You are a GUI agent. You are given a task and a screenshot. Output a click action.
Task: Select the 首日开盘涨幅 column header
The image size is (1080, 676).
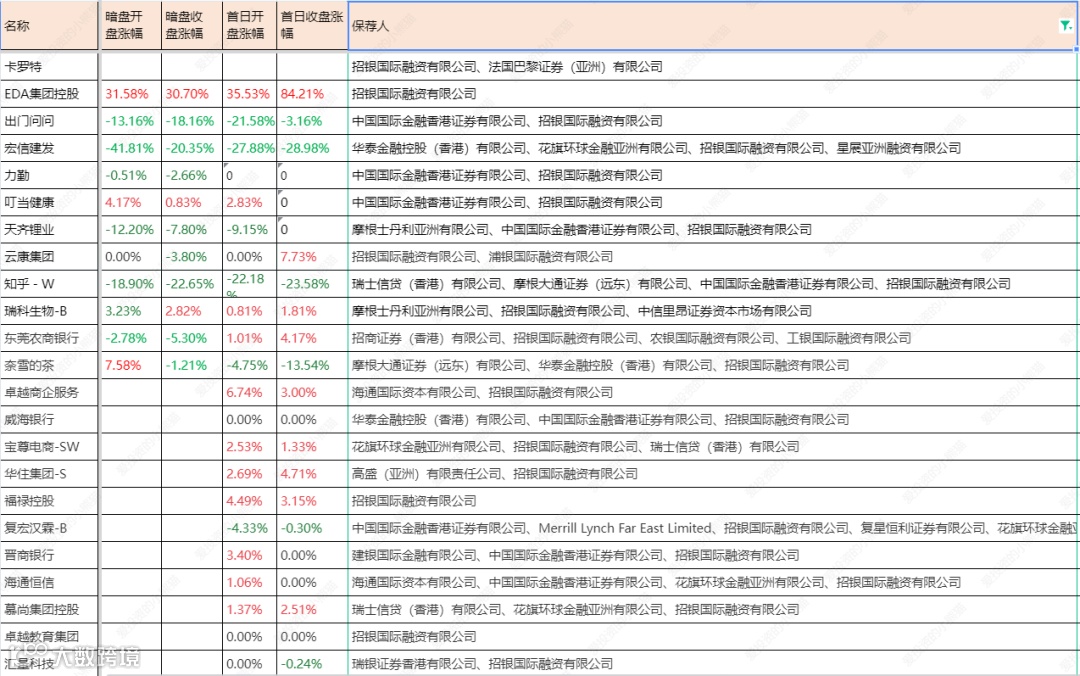pyautogui.click(x=249, y=25)
